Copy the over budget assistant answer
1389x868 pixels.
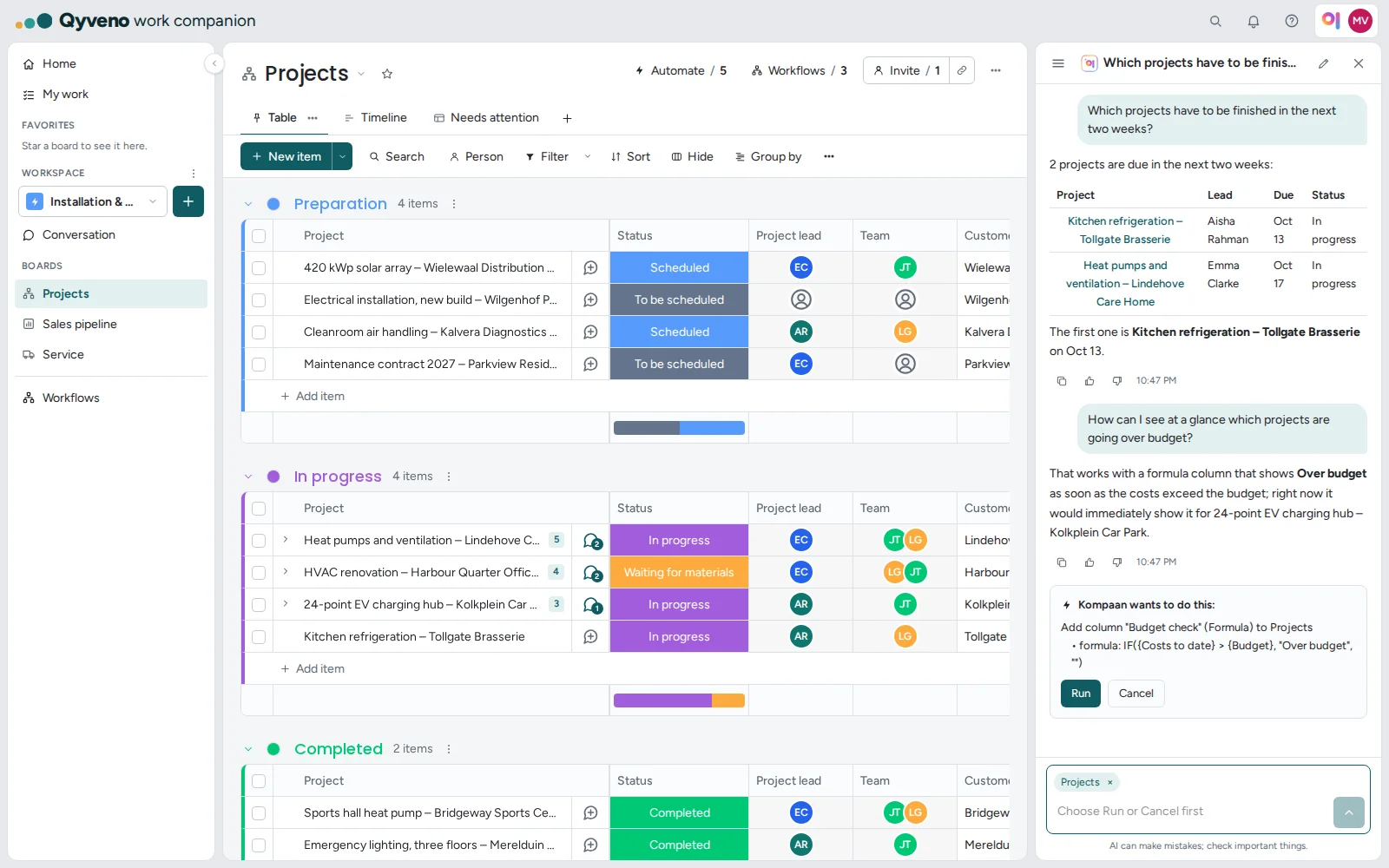1062,562
